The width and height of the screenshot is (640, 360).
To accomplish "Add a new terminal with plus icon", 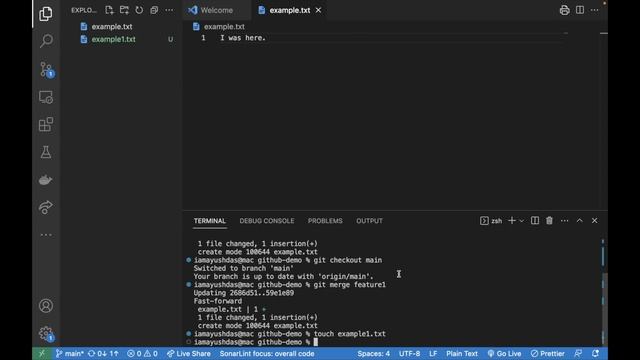I will (x=511, y=220).
